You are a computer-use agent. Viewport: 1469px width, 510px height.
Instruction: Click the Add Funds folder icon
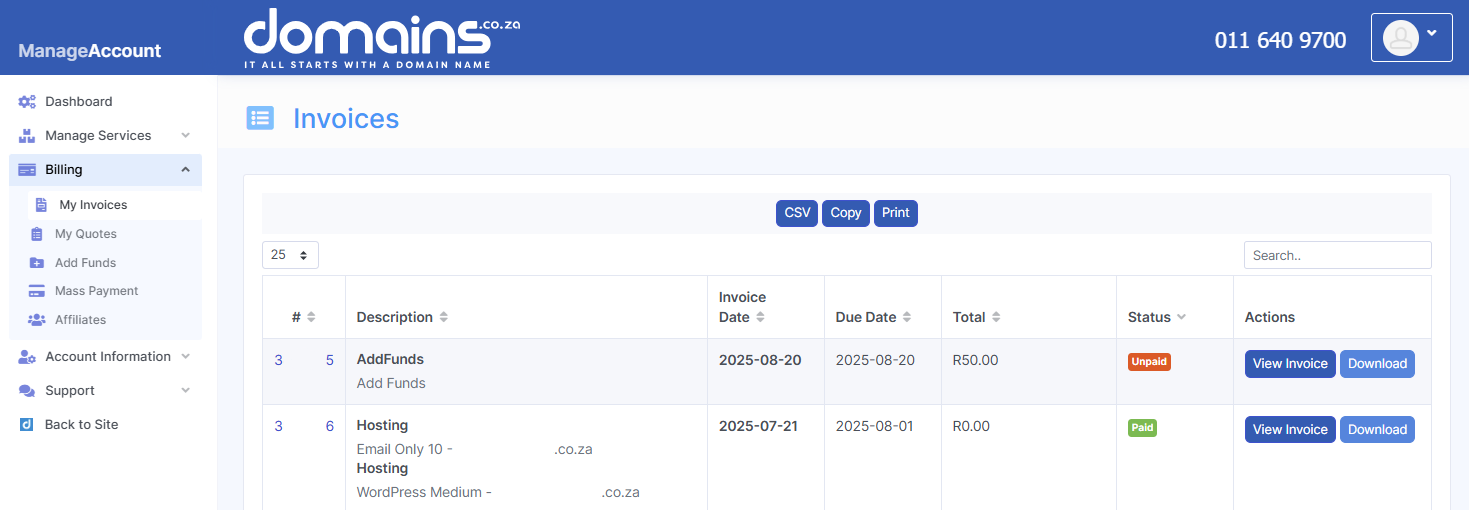coord(37,263)
